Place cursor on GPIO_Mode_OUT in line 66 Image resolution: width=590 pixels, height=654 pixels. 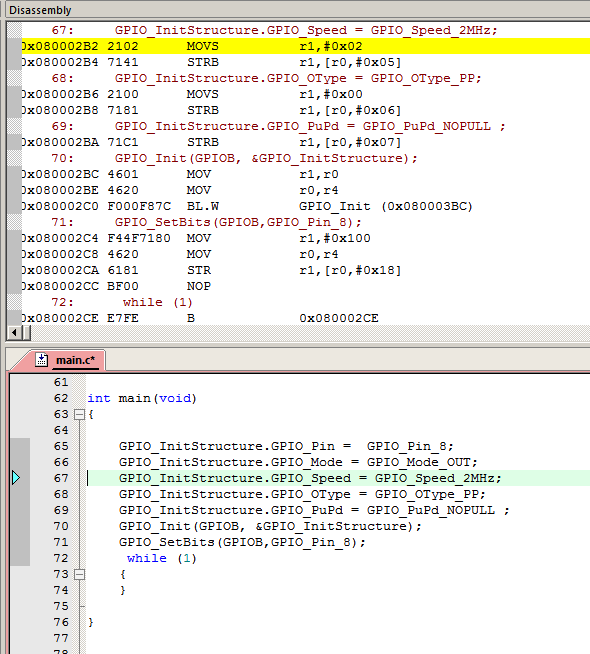pyautogui.click(x=419, y=462)
